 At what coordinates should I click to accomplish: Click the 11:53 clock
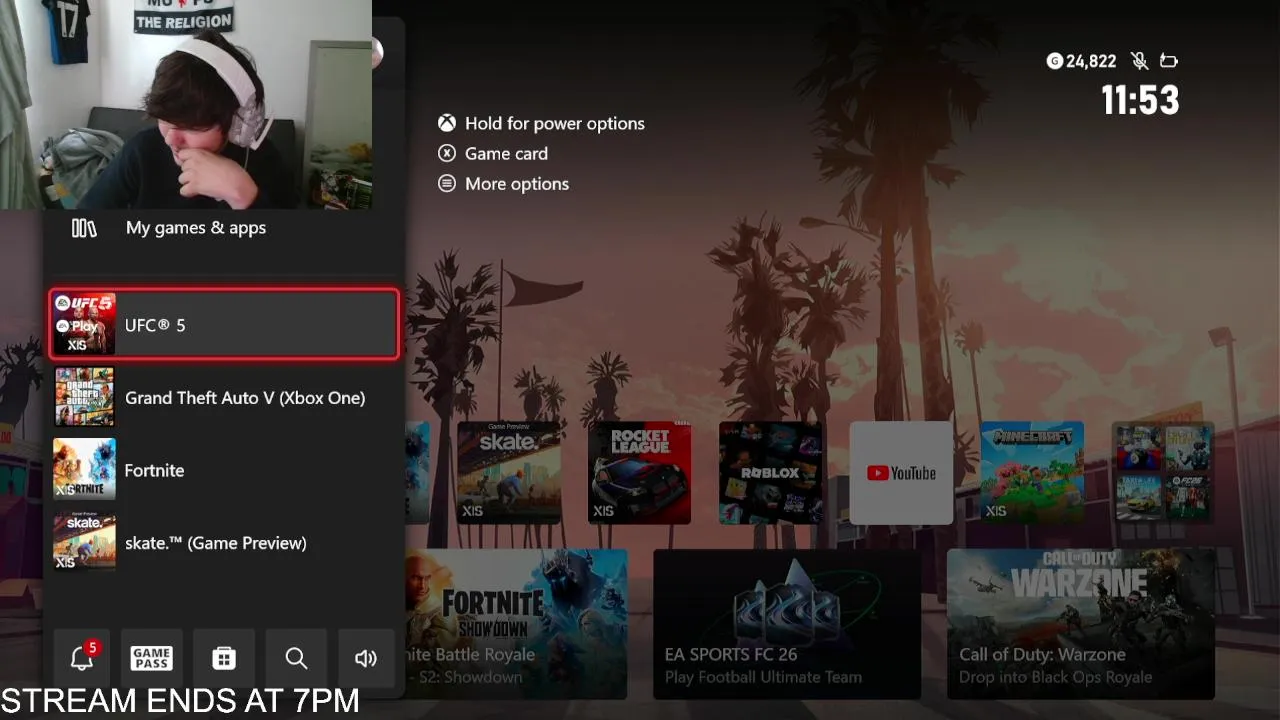tap(1140, 100)
